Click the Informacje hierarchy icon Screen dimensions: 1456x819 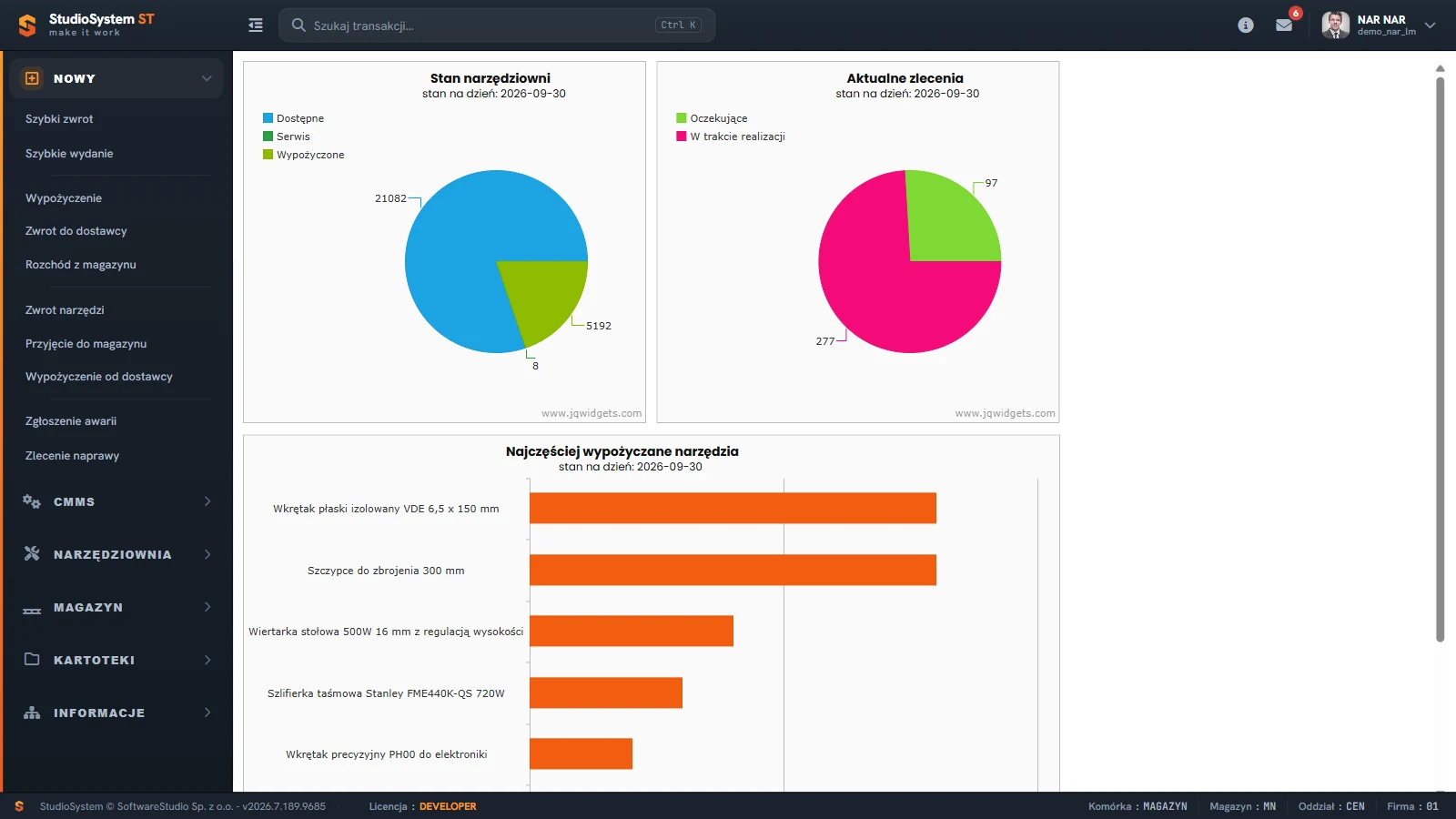click(32, 713)
